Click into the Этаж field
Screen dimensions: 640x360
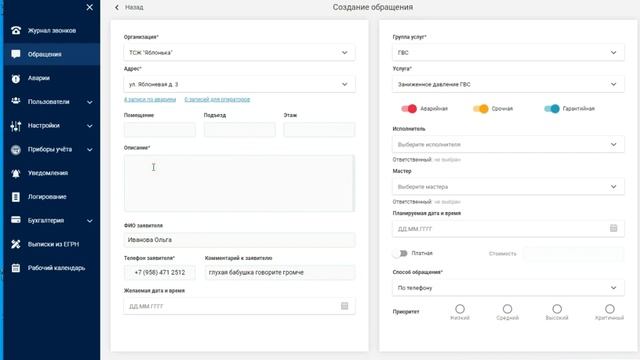pos(319,130)
